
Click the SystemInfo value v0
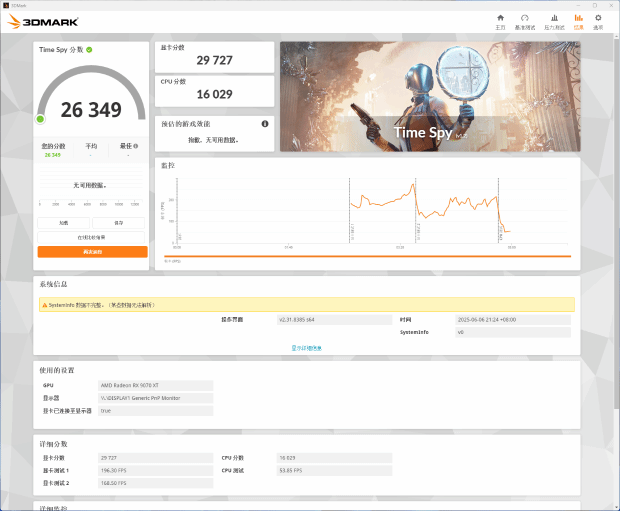[513, 332]
